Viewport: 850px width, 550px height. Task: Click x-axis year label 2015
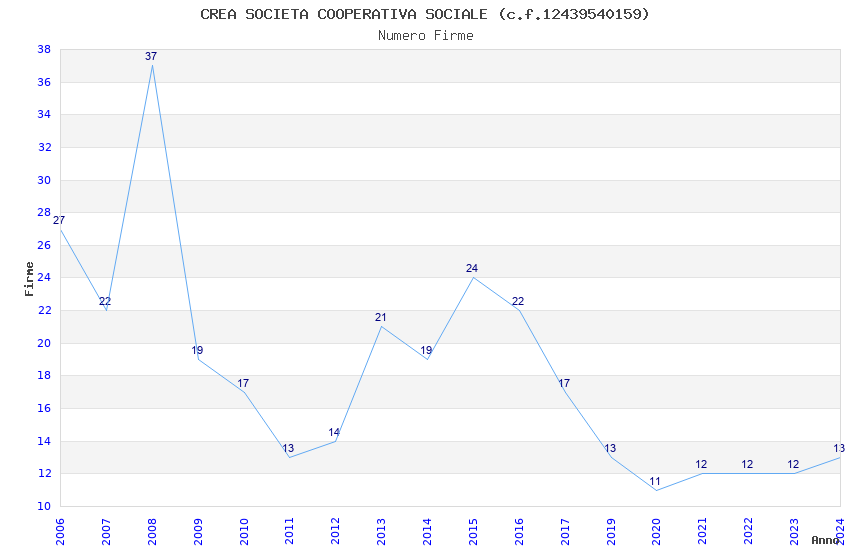point(473,531)
